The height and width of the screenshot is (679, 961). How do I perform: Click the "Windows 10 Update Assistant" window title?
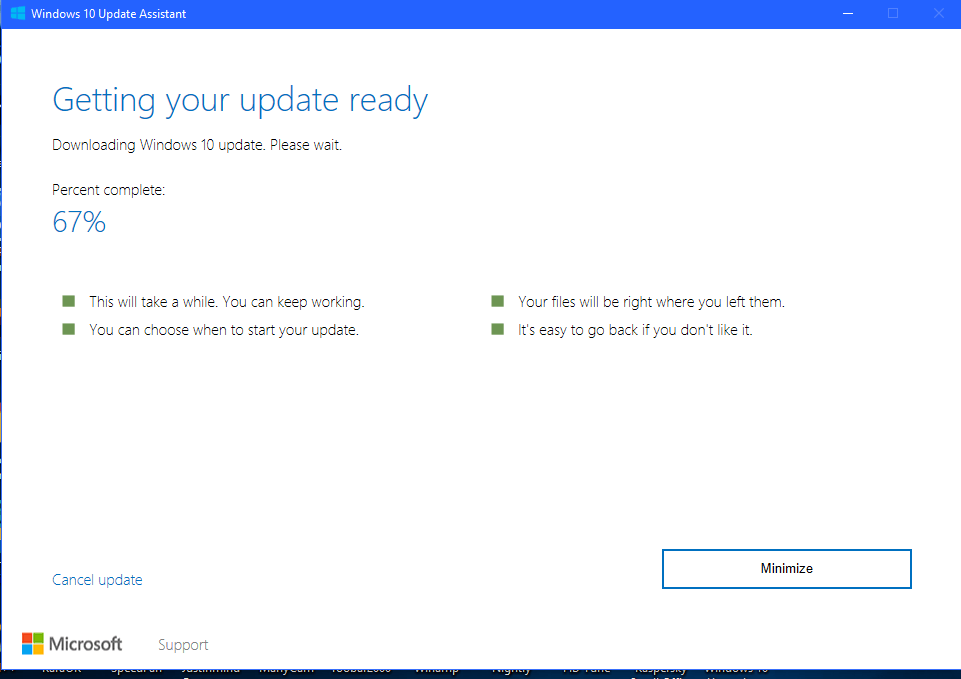[x=108, y=13]
